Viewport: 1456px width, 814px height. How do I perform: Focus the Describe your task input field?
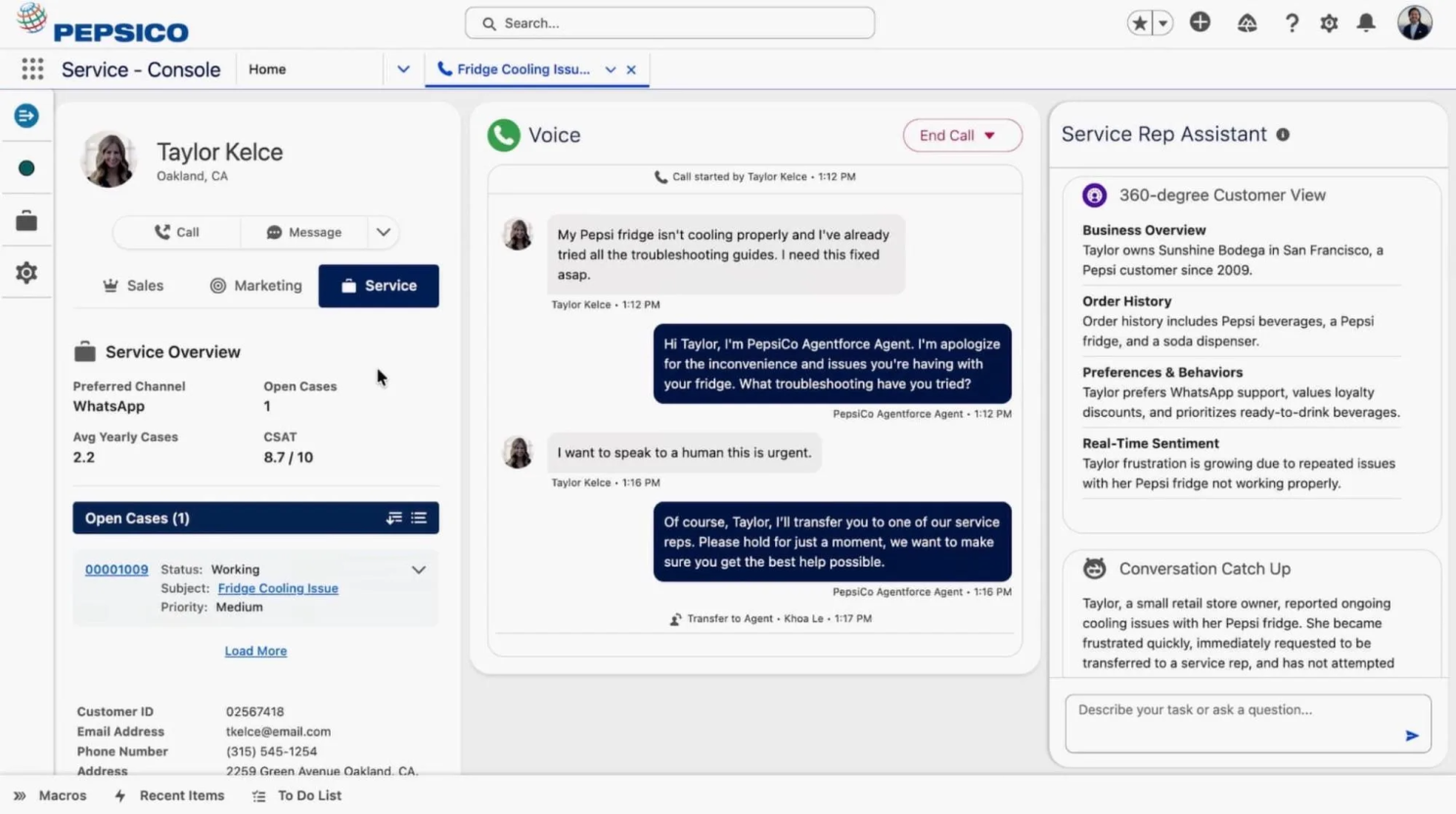click(x=1248, y=723)
